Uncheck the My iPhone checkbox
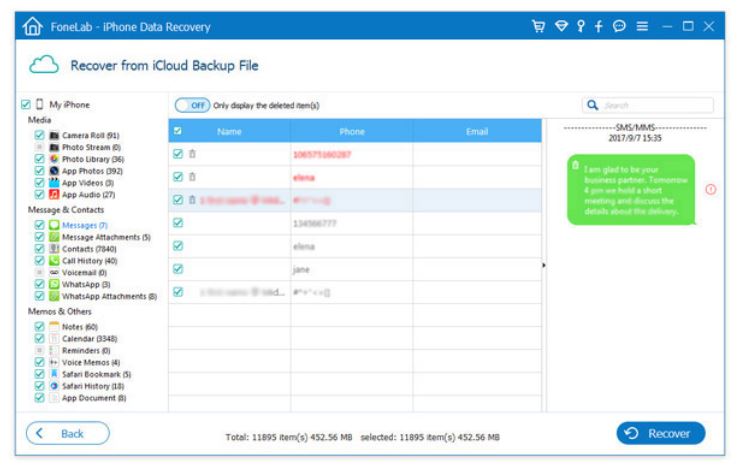The image size is (743, 469). [26, 104]
